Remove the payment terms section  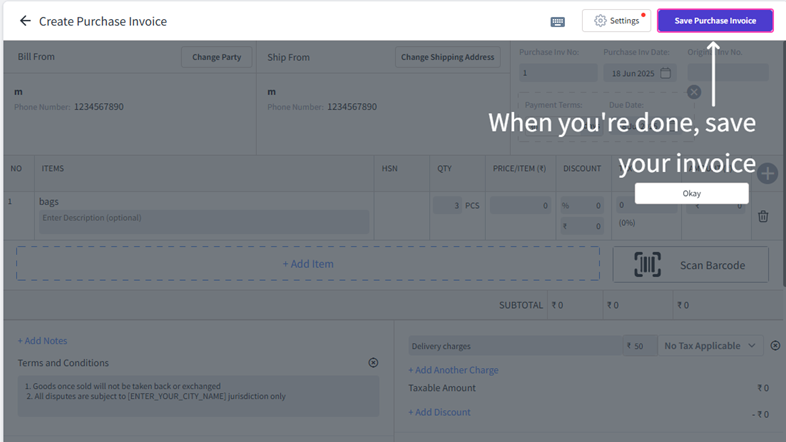point(694,92)
